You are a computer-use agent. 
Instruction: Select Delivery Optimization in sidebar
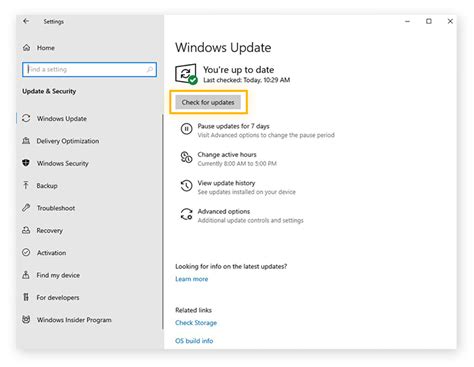pyautogui.click(x=68, y=141)
